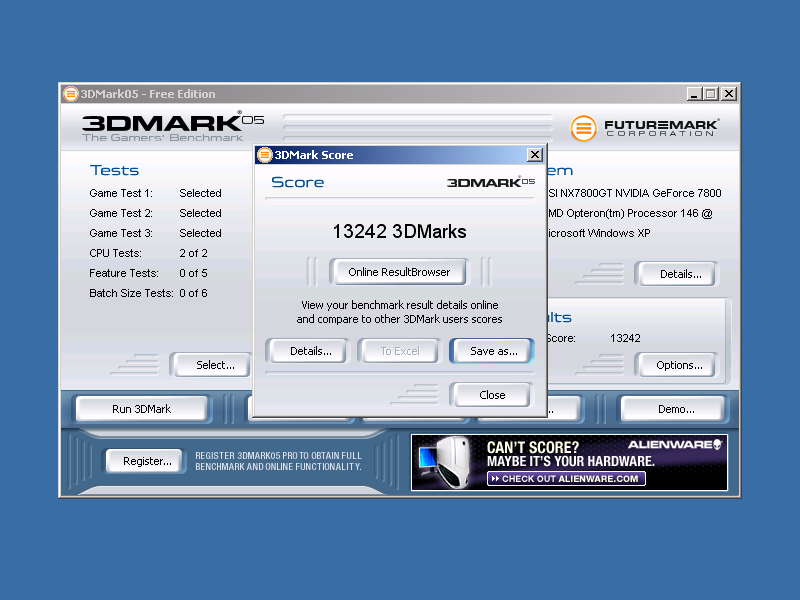Image resolution: width=800 pixels, height=600 pixels.
Task: Click the Opteron Processor 146 text
Action: 631,213
